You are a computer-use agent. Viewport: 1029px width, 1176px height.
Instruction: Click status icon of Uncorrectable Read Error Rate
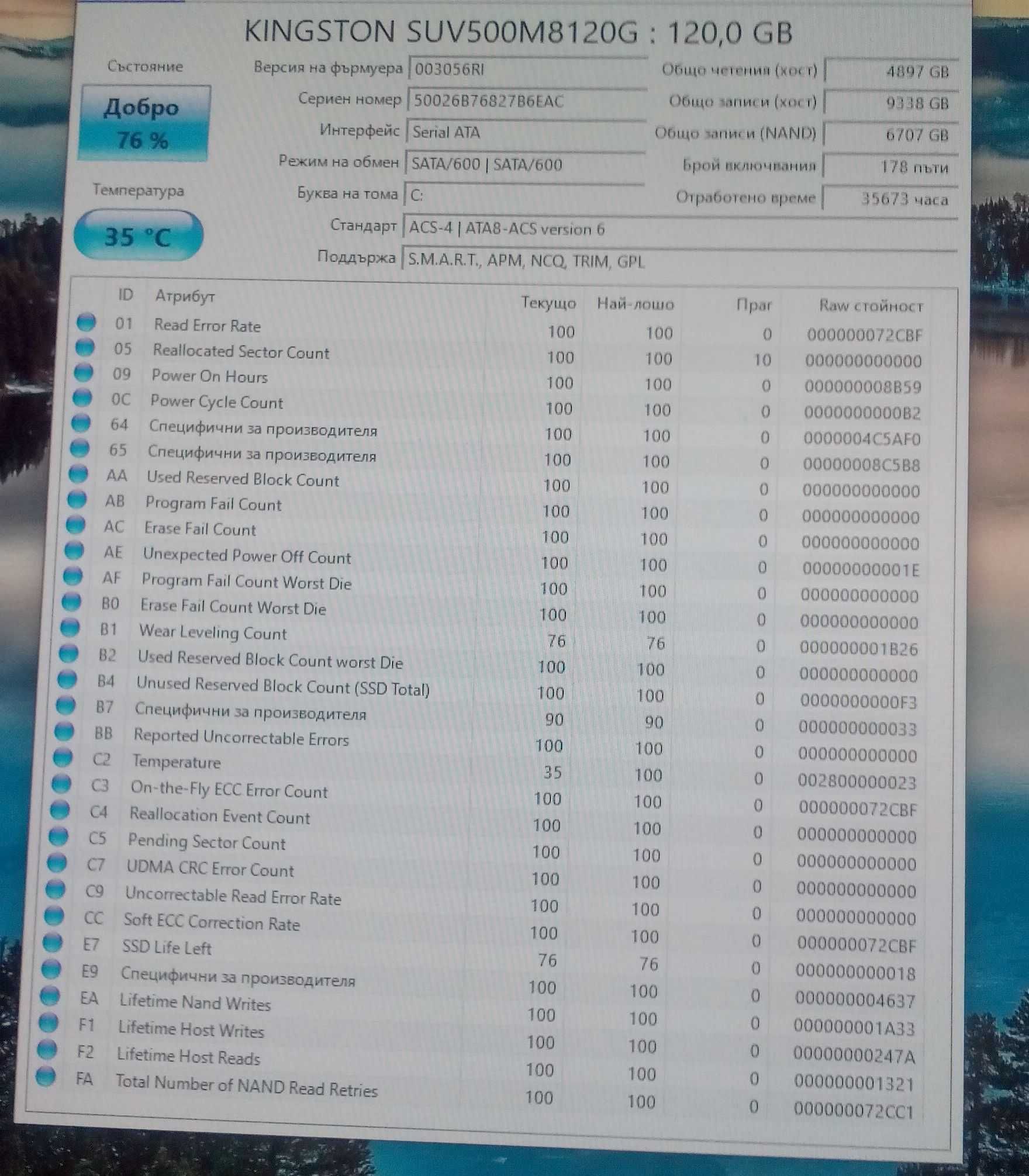pyautogui.click(x=56, y=889)
